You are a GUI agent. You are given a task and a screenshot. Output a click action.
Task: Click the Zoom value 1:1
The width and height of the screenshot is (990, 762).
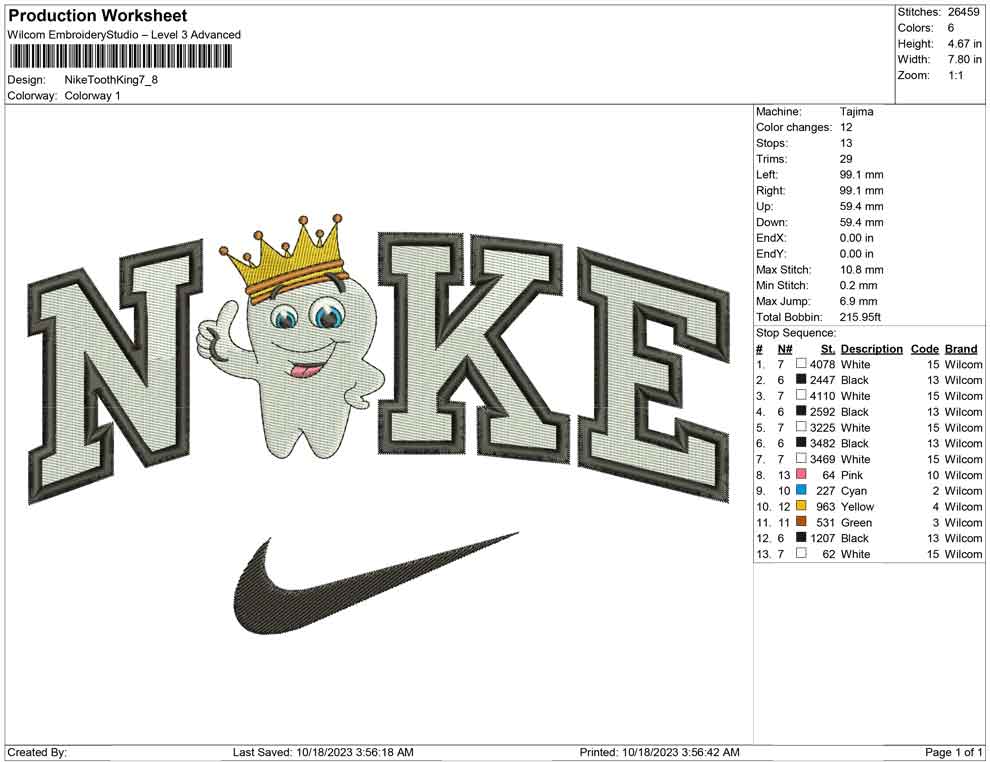click(x=955, y=75)
